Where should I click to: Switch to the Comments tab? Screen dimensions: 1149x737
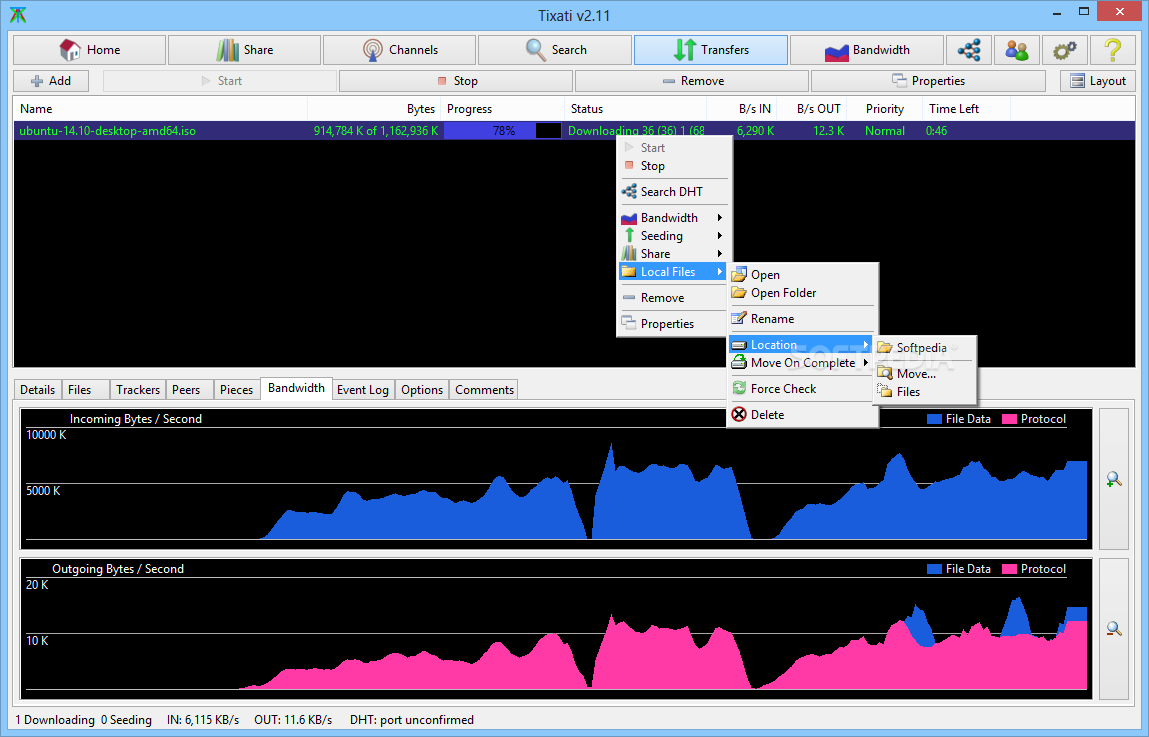click(x=484, y=390)
